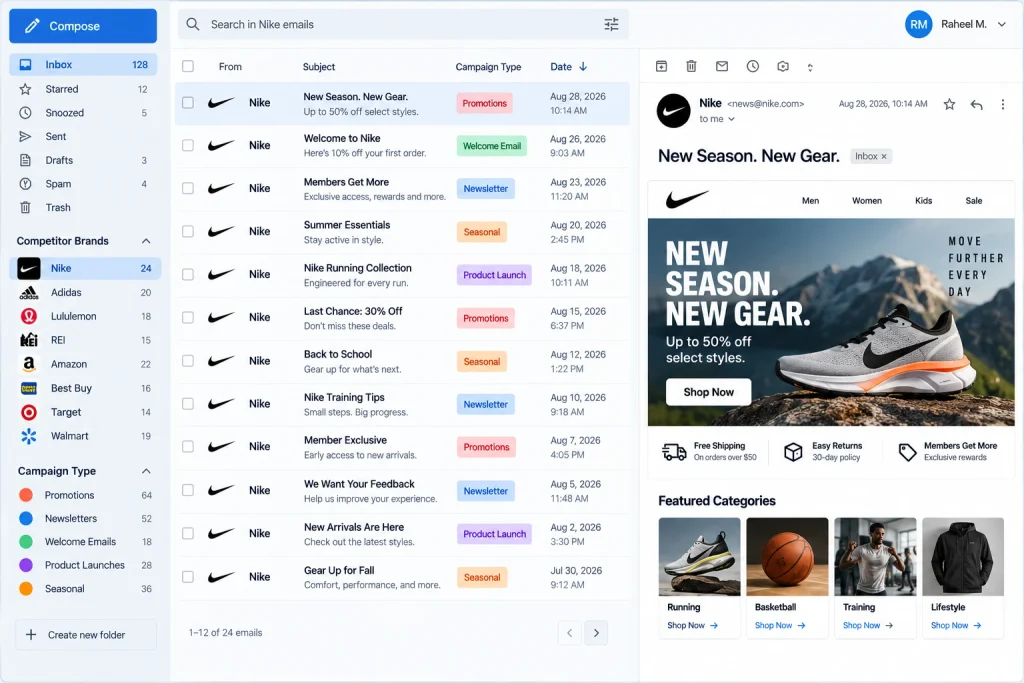Go to the Inbox folder
This screenshot has height=683, width=1024.
coord(84,65)
